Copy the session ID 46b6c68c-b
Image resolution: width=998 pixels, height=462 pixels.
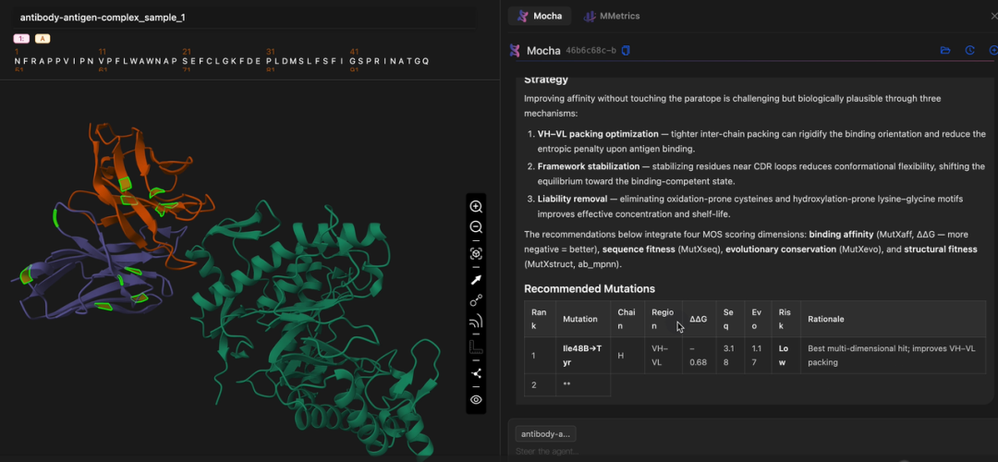[x=626, y=50]
